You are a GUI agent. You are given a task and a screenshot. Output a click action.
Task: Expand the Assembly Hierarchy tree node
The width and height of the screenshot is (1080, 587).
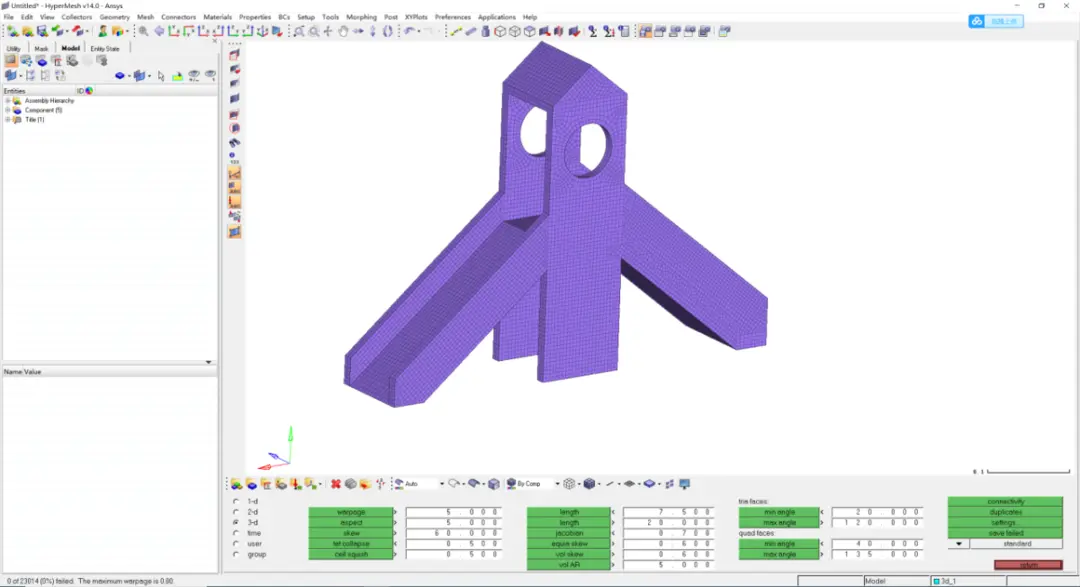(8, 101)
